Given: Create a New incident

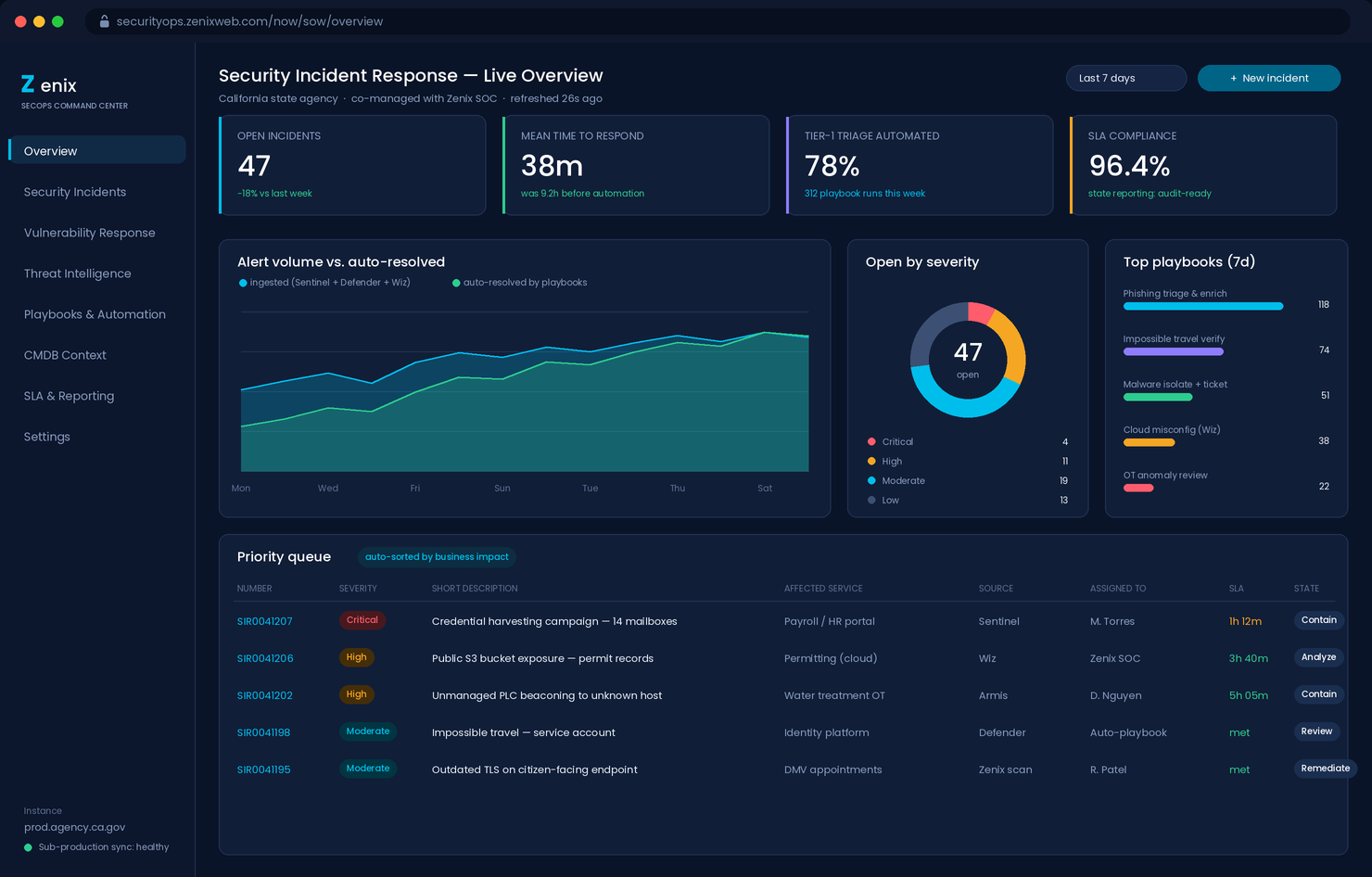Looking at the screenshot, I should click(1269, 78).
